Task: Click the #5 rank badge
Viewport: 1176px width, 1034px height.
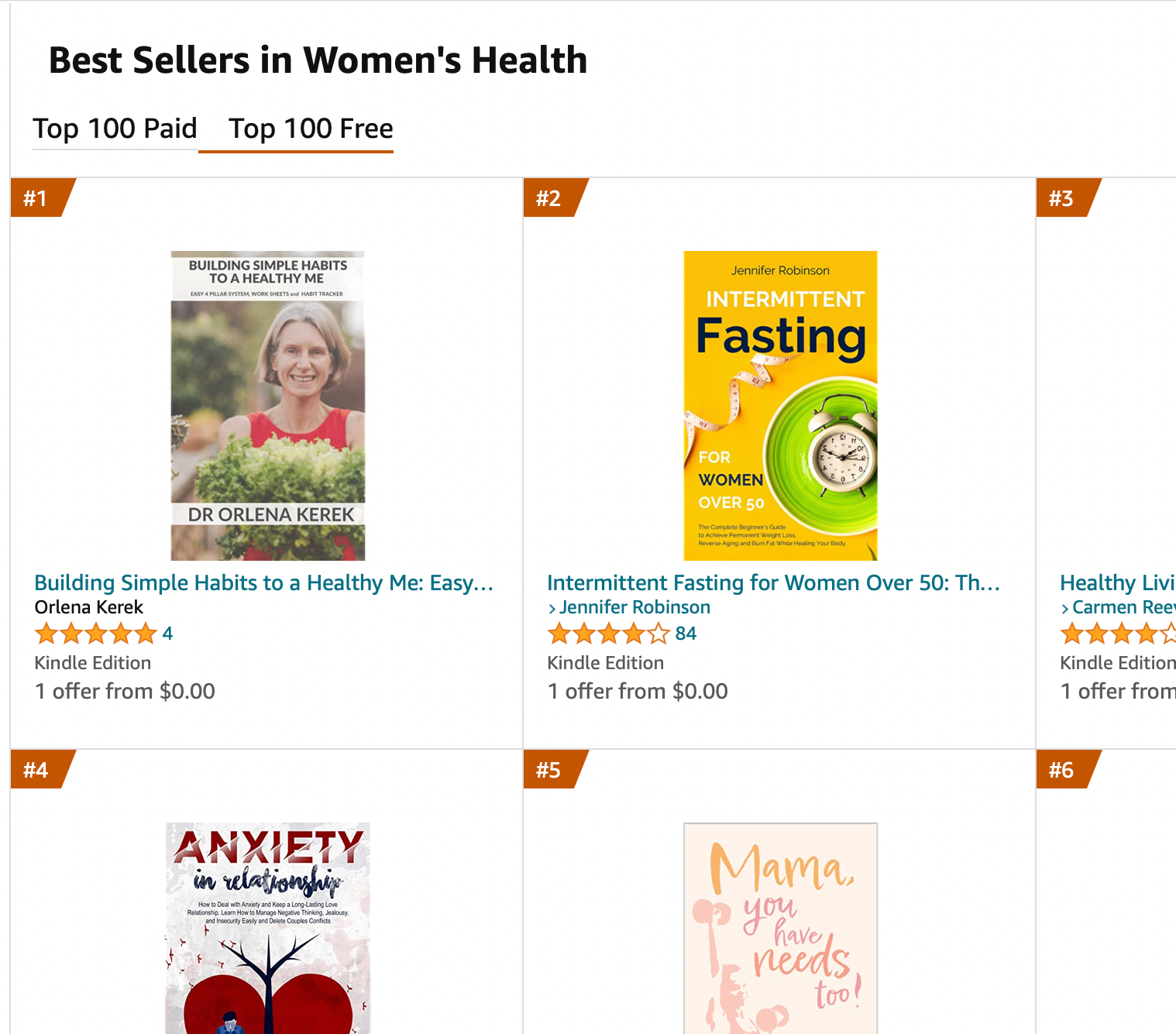Action: point(550,770)
